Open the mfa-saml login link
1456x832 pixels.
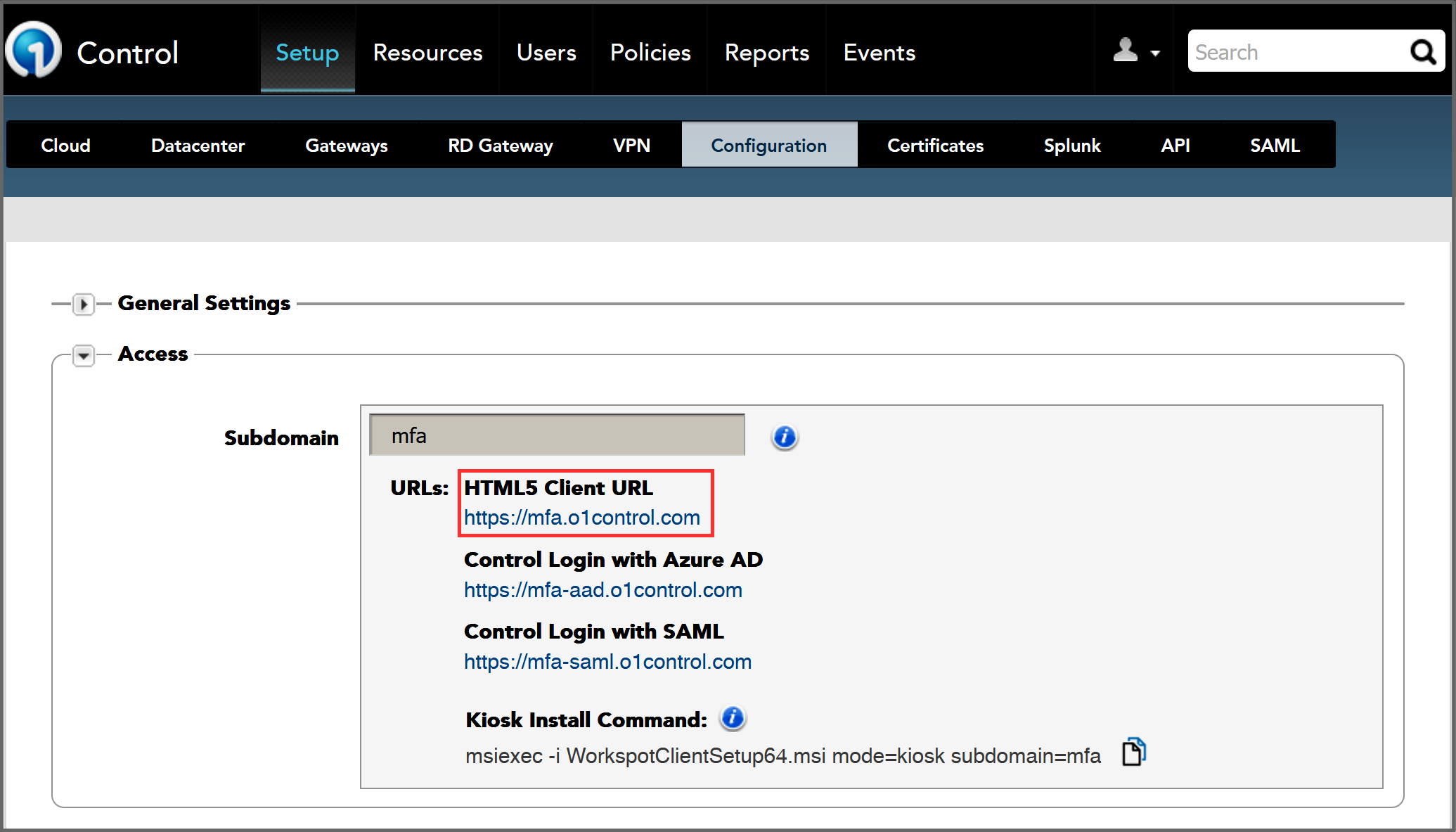[607, 662]
